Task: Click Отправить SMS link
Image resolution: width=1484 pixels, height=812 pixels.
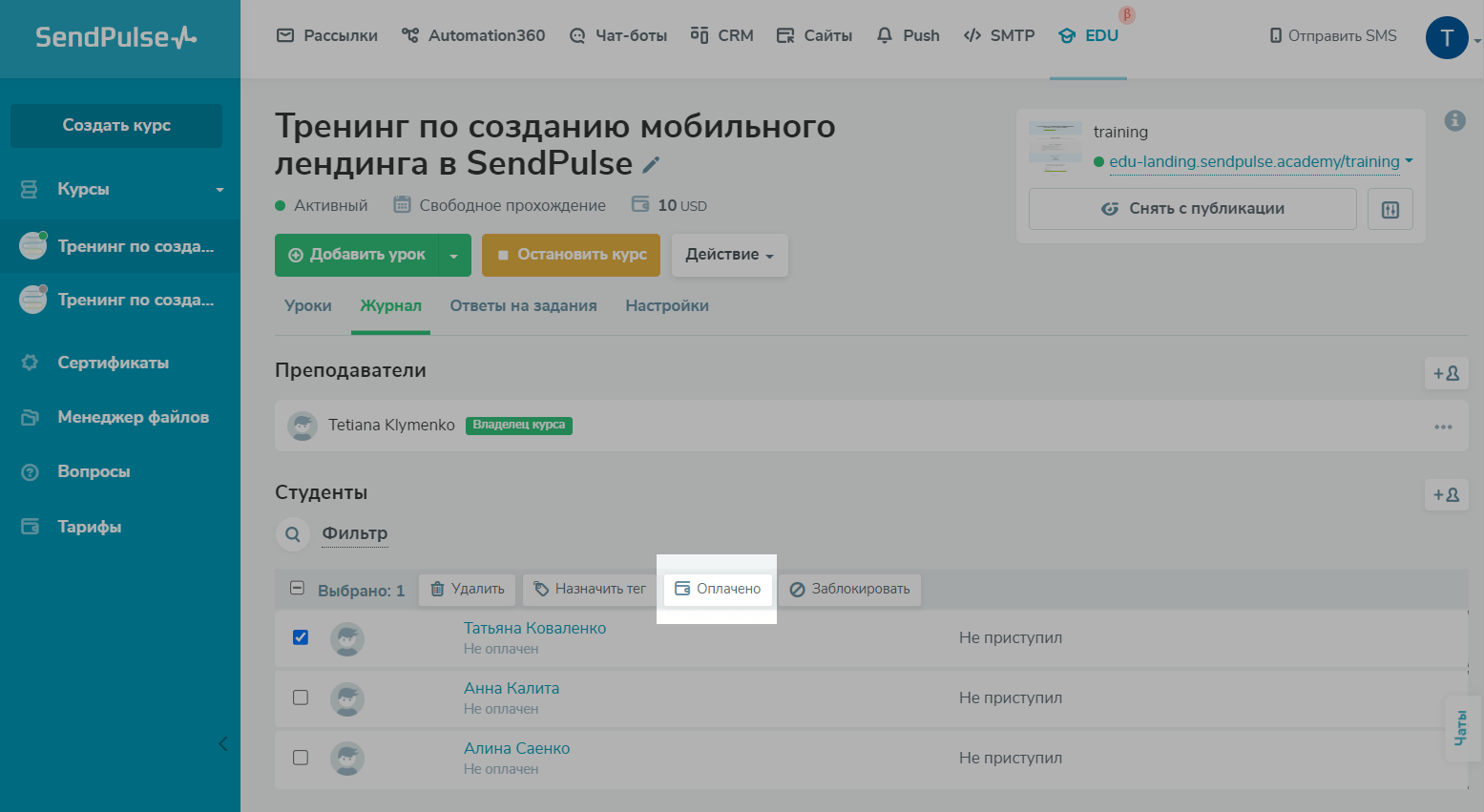Action: [x=1333, y=36]
